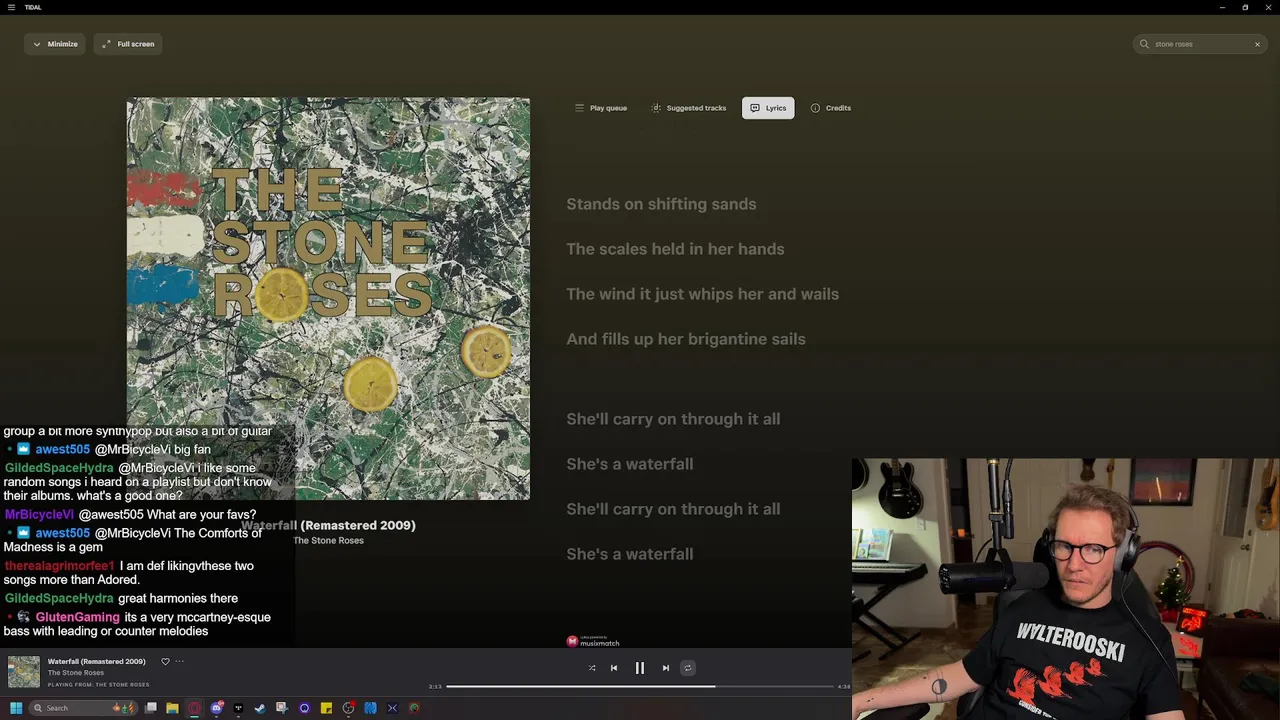This screenshot has height=720, width=1280.
Task: Open The Stone Roses artist link in player bar
Action: [76, 673]
